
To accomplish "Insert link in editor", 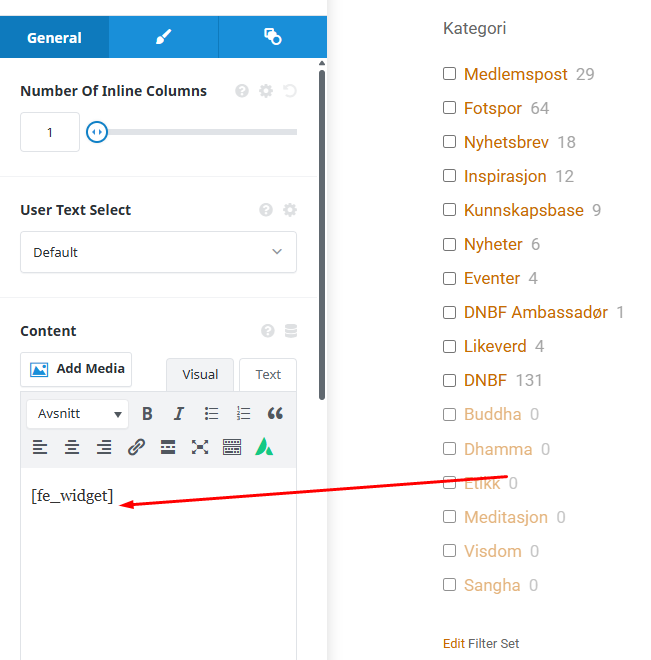I will tap(136, 447).
